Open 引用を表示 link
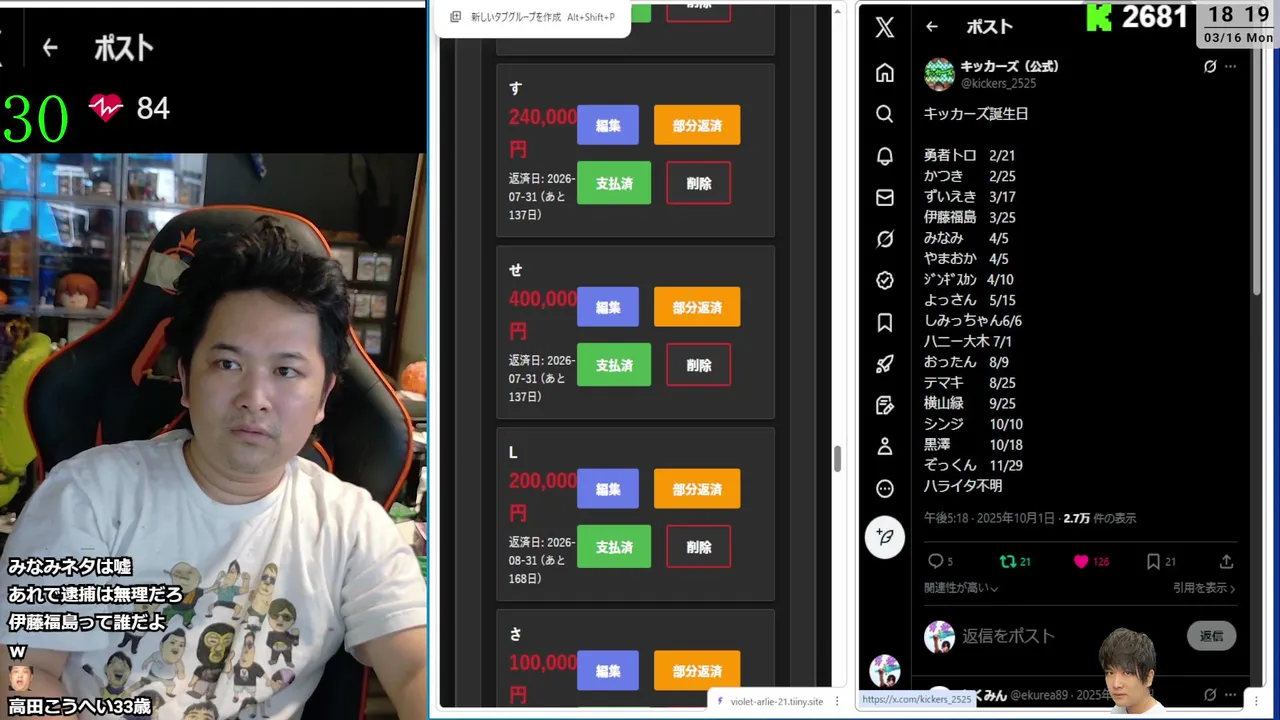Viewport: 1280px width, 720px height. (1204, 588)
